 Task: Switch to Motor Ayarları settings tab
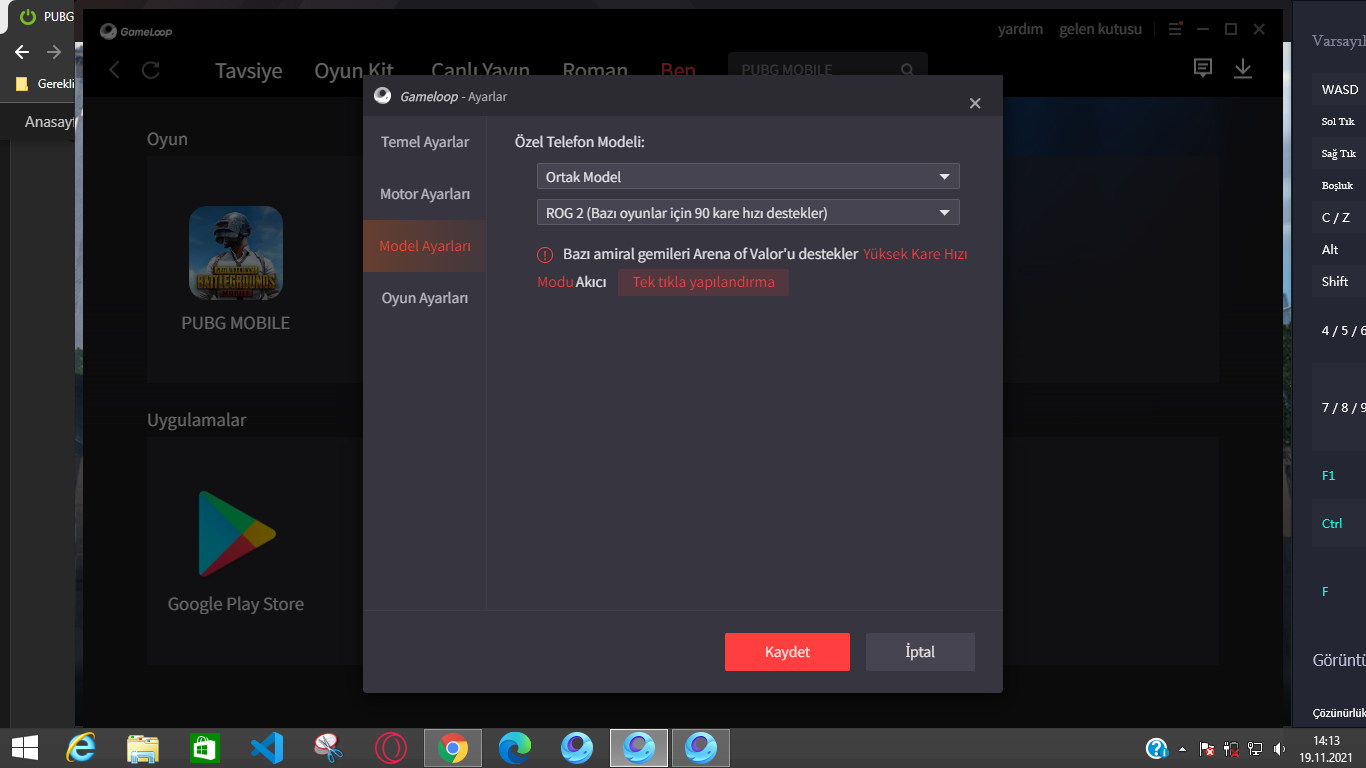[x=425, y=194]
